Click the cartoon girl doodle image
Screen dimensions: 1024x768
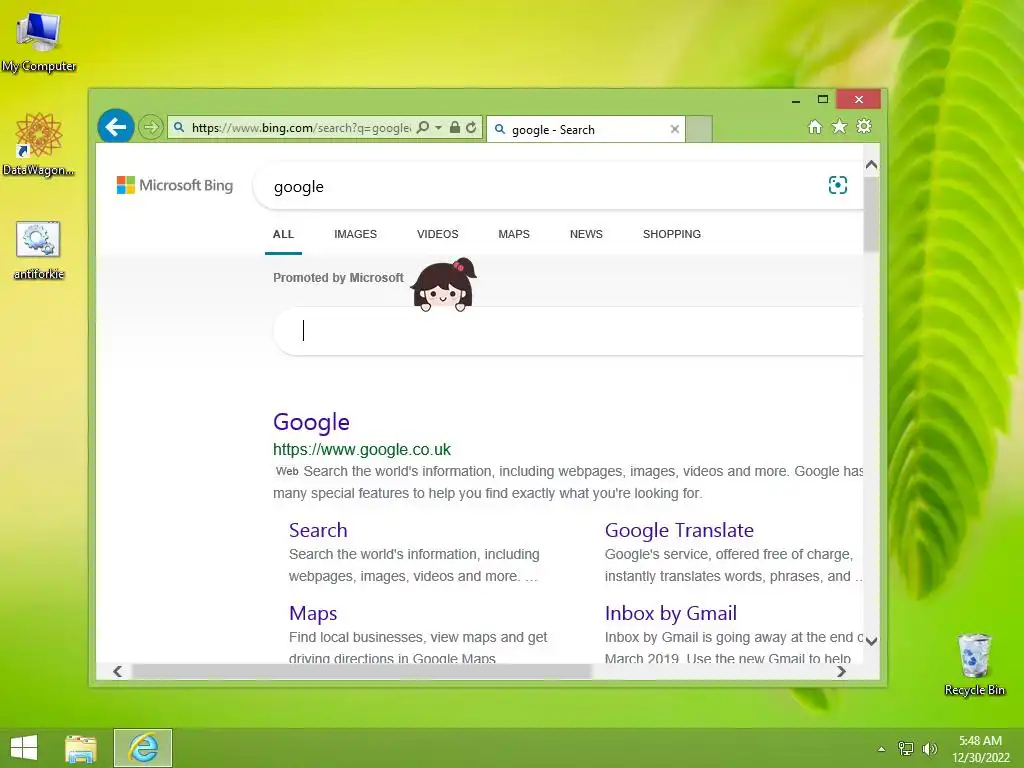443,285
